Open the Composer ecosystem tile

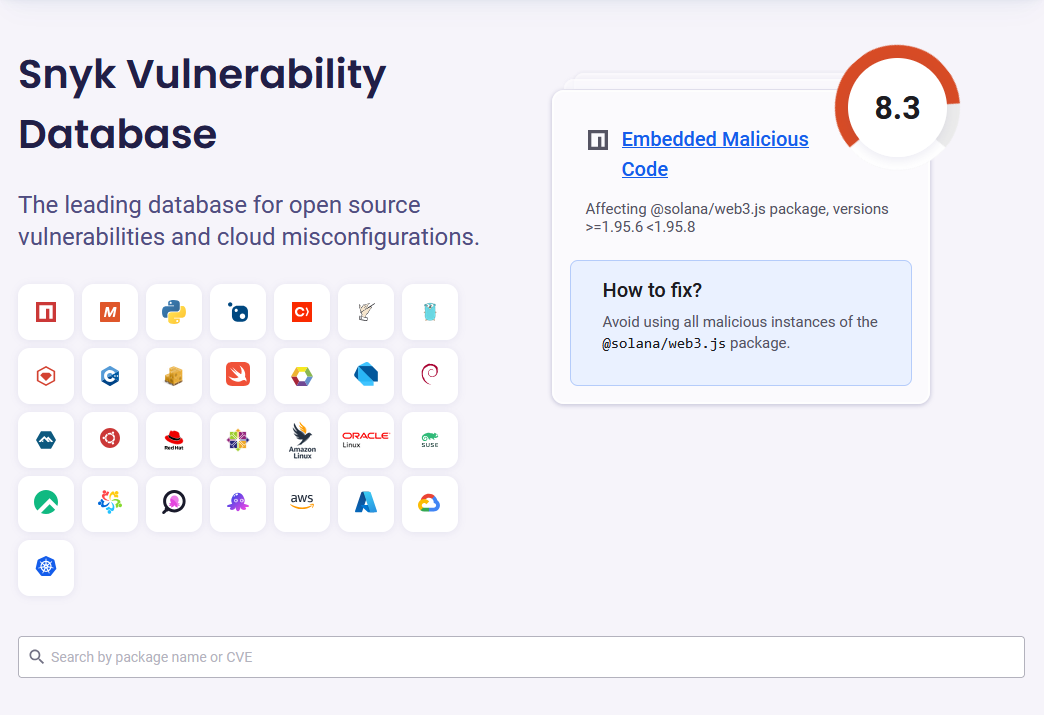coord(366,312)
